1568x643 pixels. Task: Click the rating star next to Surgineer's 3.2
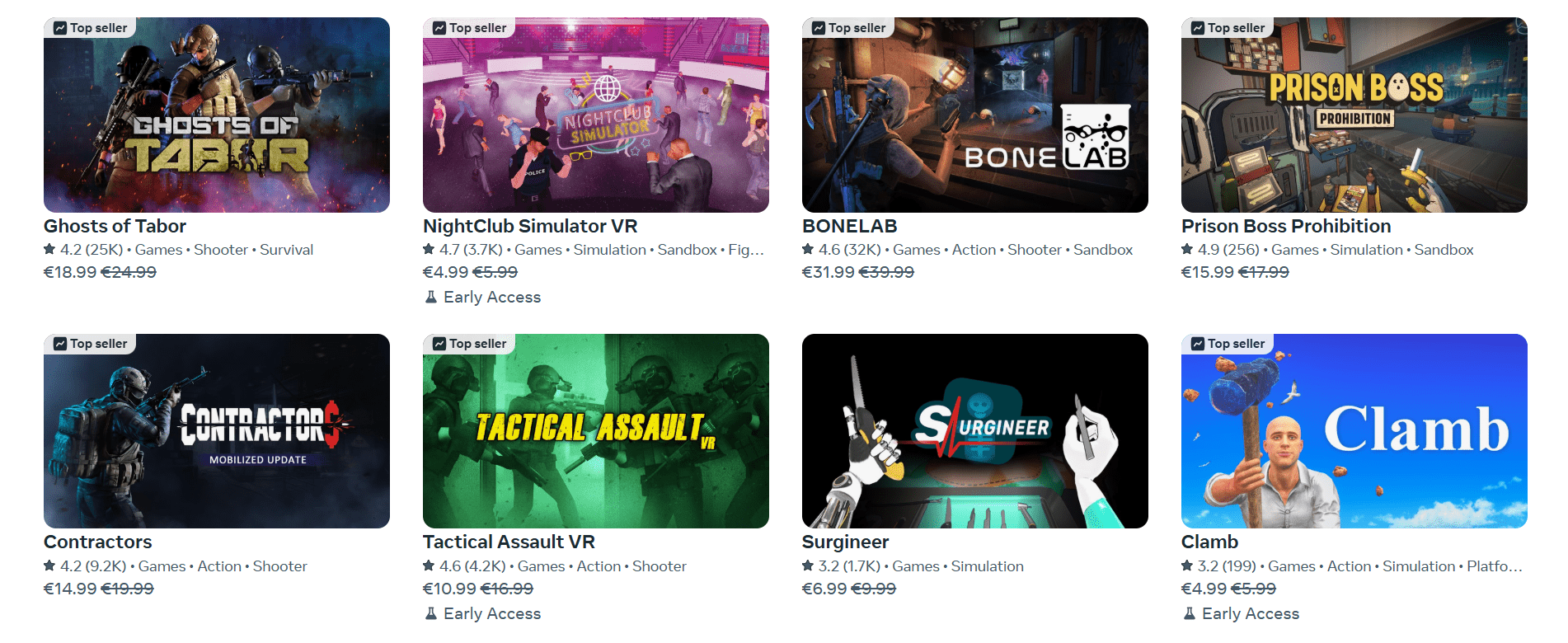[x=808, y=566]
